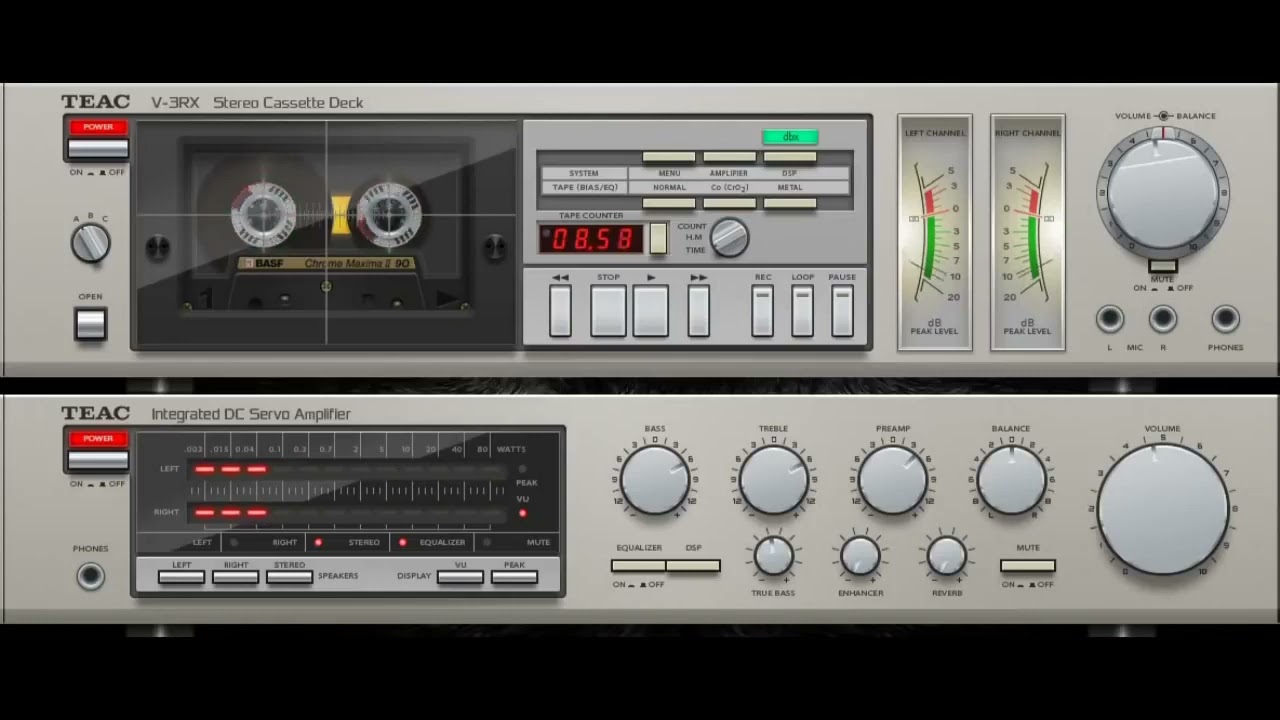Switch the display to PEAK mode
Viewport: 1280px width, 720px height.
pos(514,576)
